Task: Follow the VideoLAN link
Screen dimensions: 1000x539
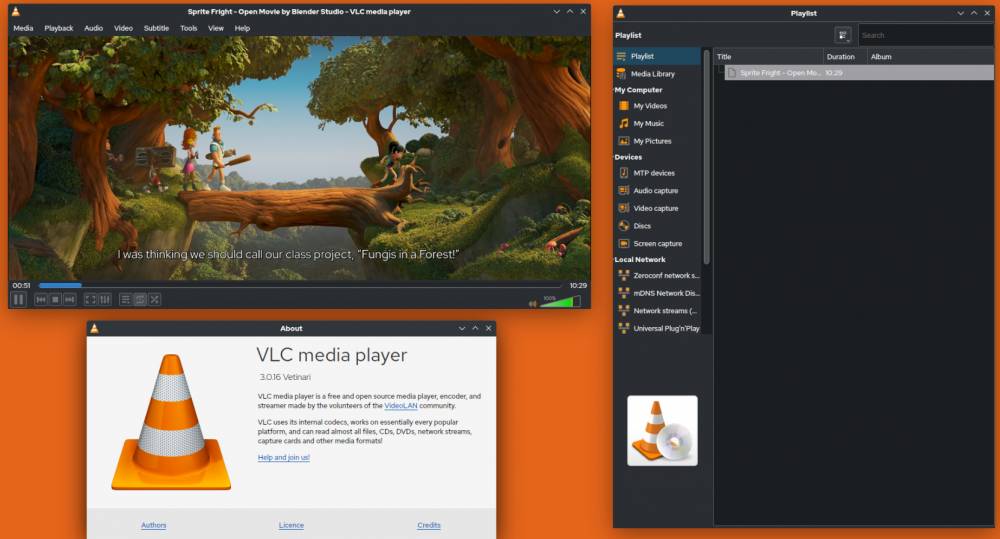Action: (x=401, y=406)
